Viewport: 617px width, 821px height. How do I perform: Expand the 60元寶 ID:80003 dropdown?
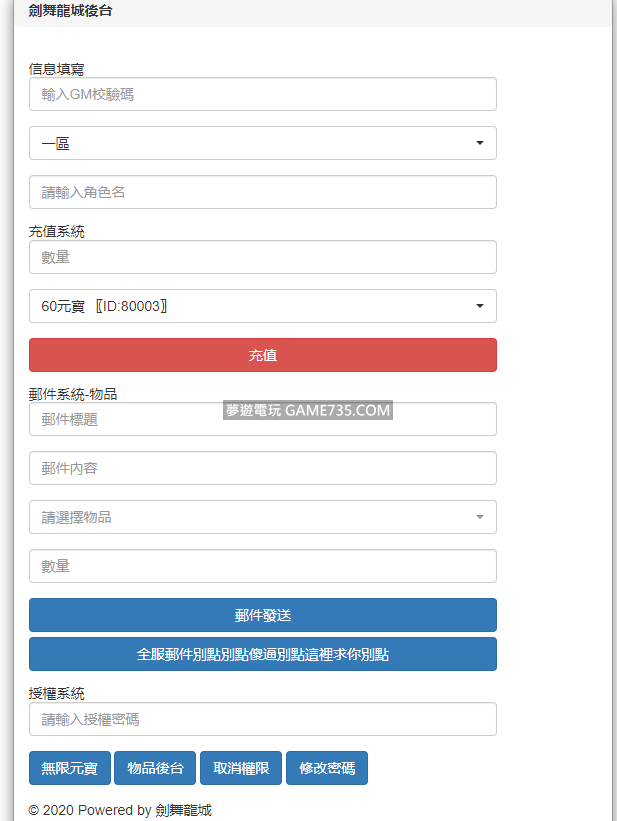(262, 306)
